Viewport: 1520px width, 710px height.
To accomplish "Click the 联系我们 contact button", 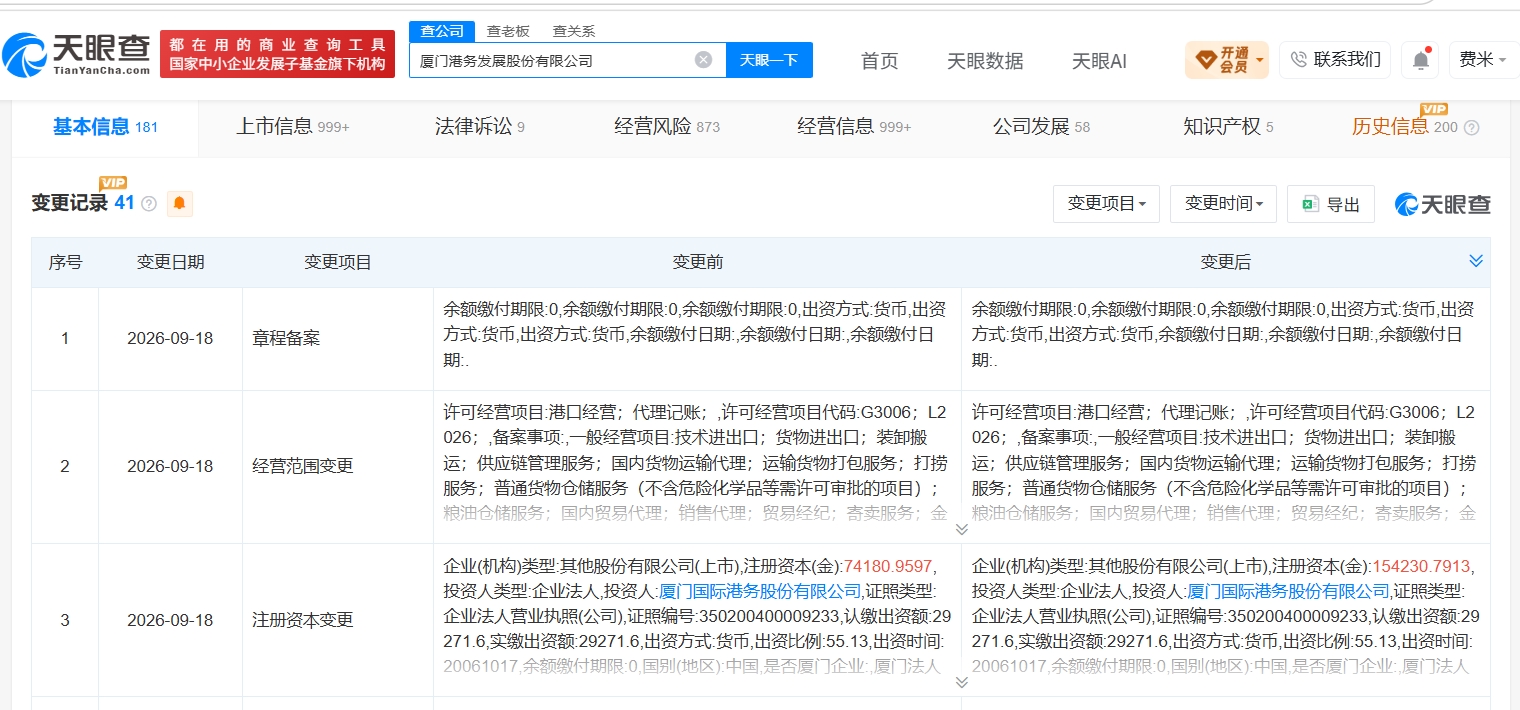I will pos(1336,60).
